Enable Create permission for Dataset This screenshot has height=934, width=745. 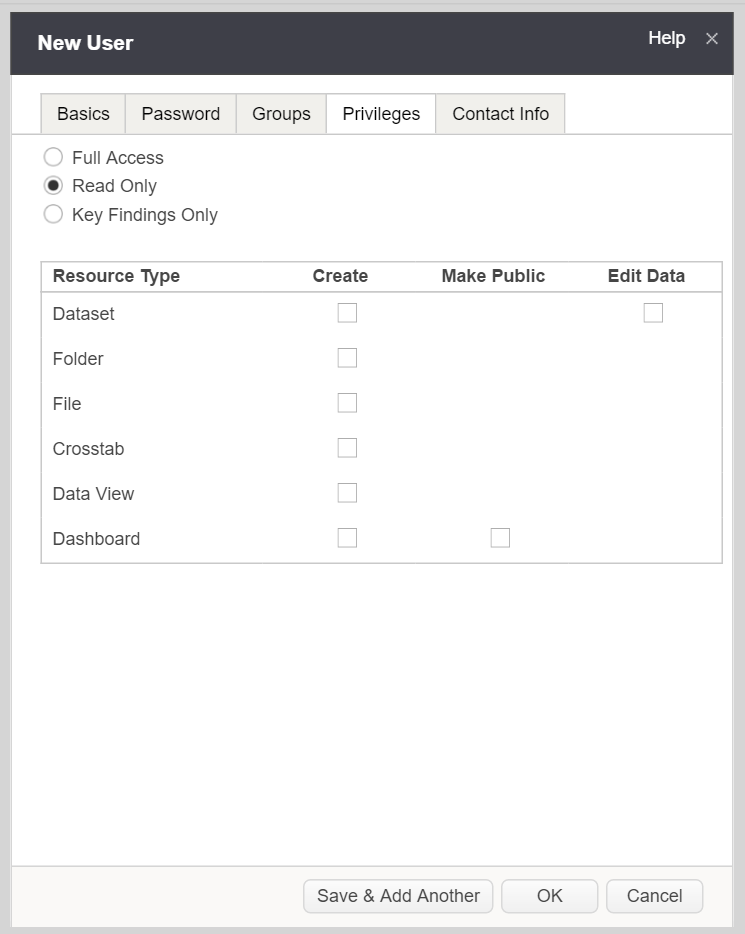(347, 312)
